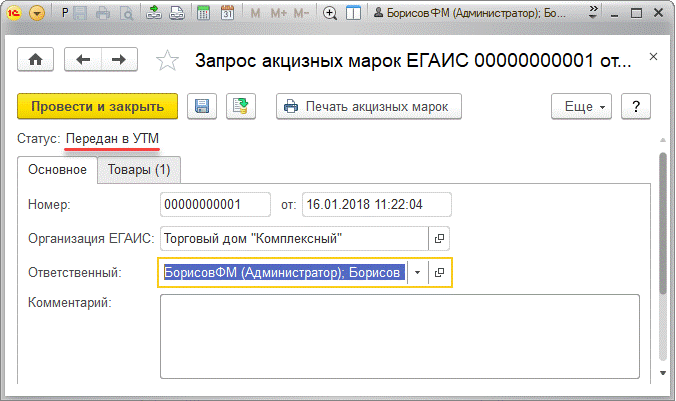Screen dimensions: 676x401
Task: Add document to favorites star
Action: point(167,60)
